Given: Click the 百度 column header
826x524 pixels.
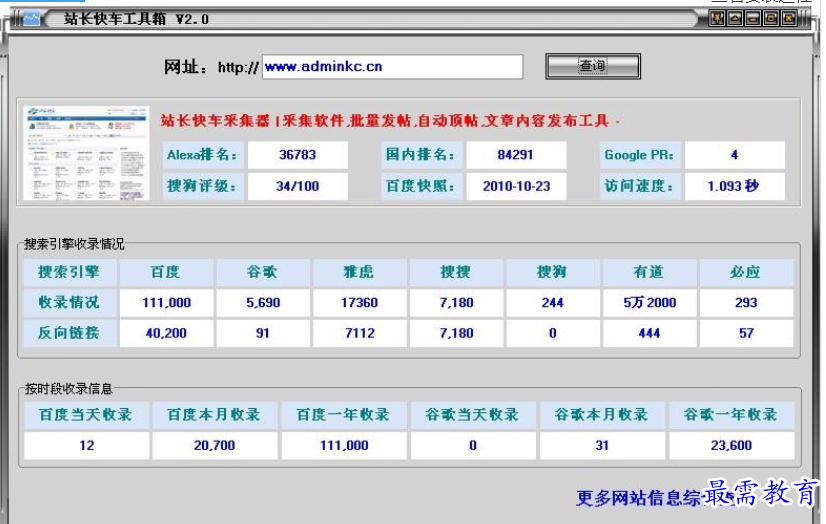Looking at the screenshot, I should pyautogui.click(x=166, y=272).
